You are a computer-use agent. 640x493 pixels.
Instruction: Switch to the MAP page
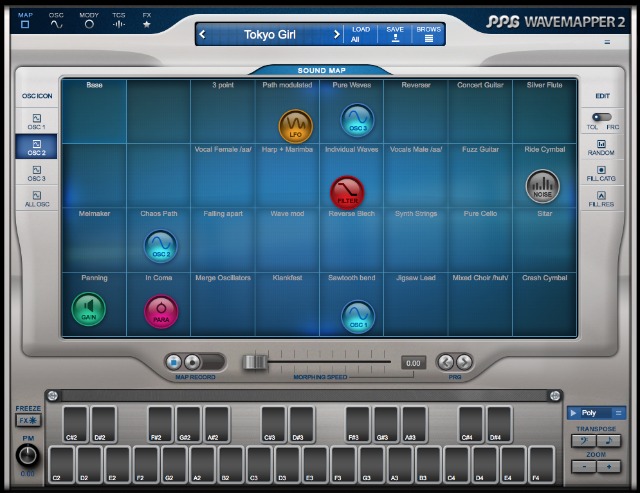point(25,20)
